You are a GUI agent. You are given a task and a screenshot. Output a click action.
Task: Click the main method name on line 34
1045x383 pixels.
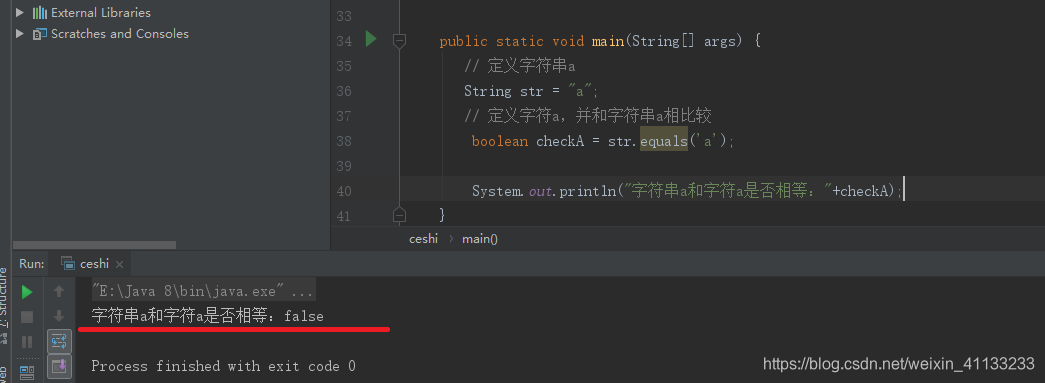tap(607, 41)
